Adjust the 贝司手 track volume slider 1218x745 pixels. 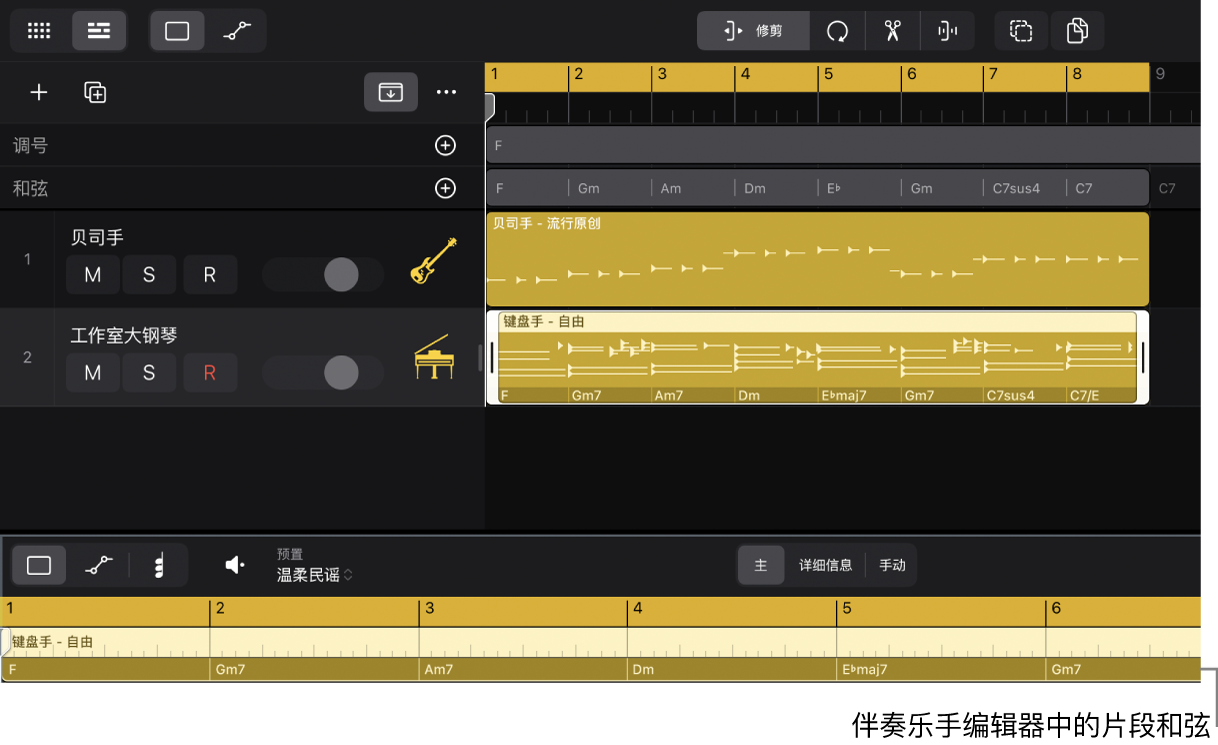pyautogui.click(x=323, y=275)
